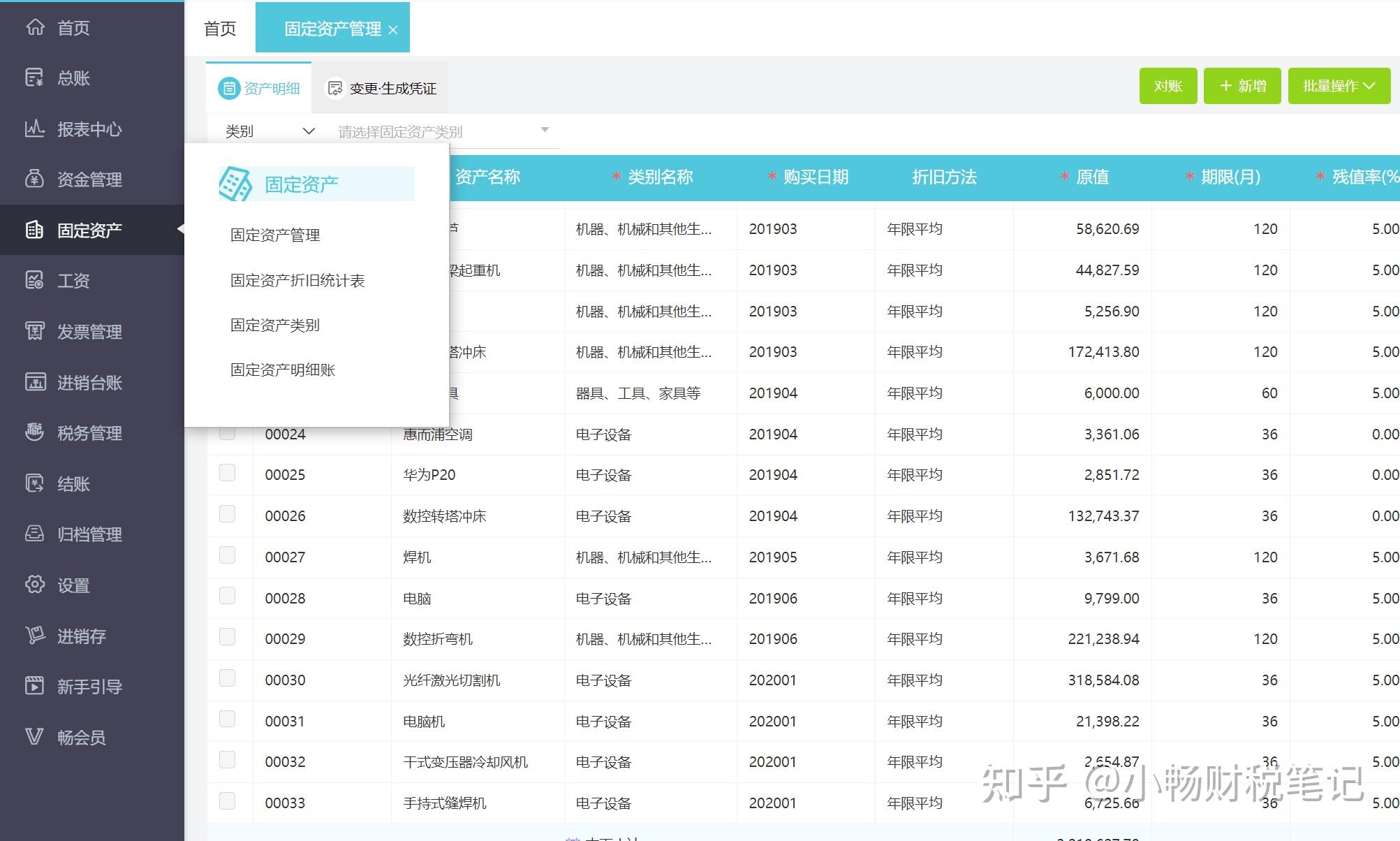This screenshot has height=841, width=1400.
Task: Check the checkbox for asset 00025
Action: (227, 474)
